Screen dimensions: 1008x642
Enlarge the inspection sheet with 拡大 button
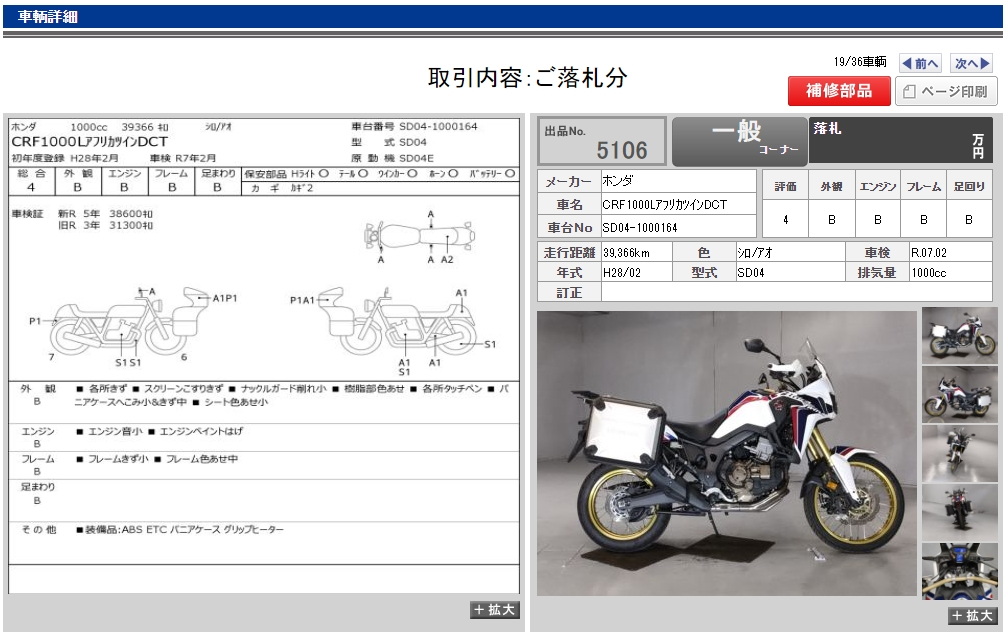(x=494, y=610)
